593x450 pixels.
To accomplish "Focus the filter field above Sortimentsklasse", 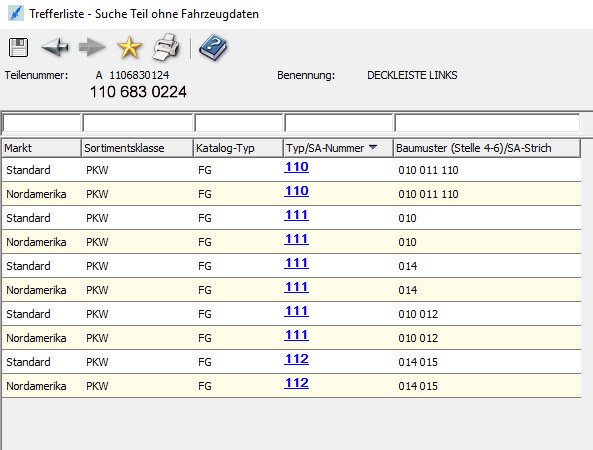I will tap(138, 123).
